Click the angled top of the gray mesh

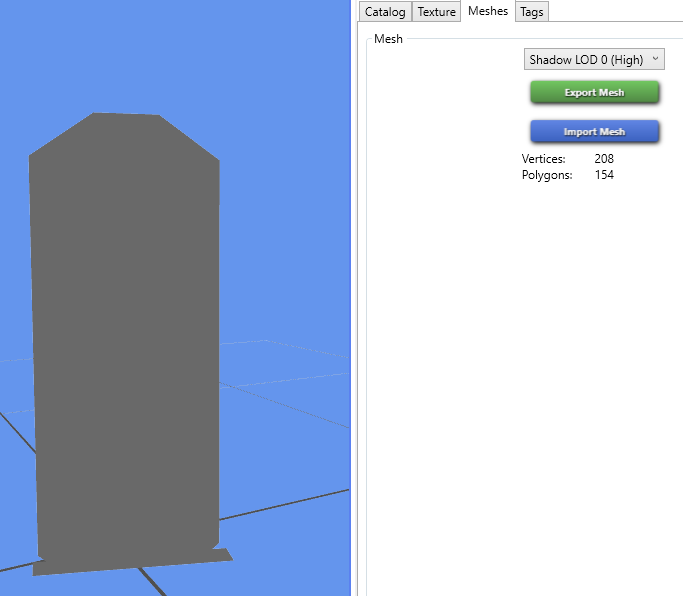pyautogui.click(x=125, y=133)
